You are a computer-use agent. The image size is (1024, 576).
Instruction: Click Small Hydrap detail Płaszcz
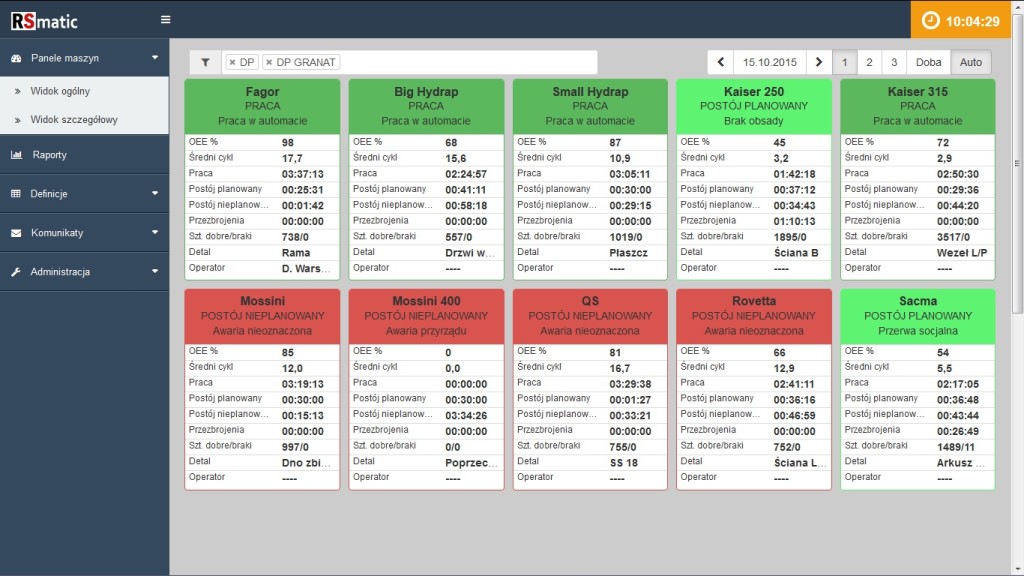pyautogui.click(x=628, y=253)
